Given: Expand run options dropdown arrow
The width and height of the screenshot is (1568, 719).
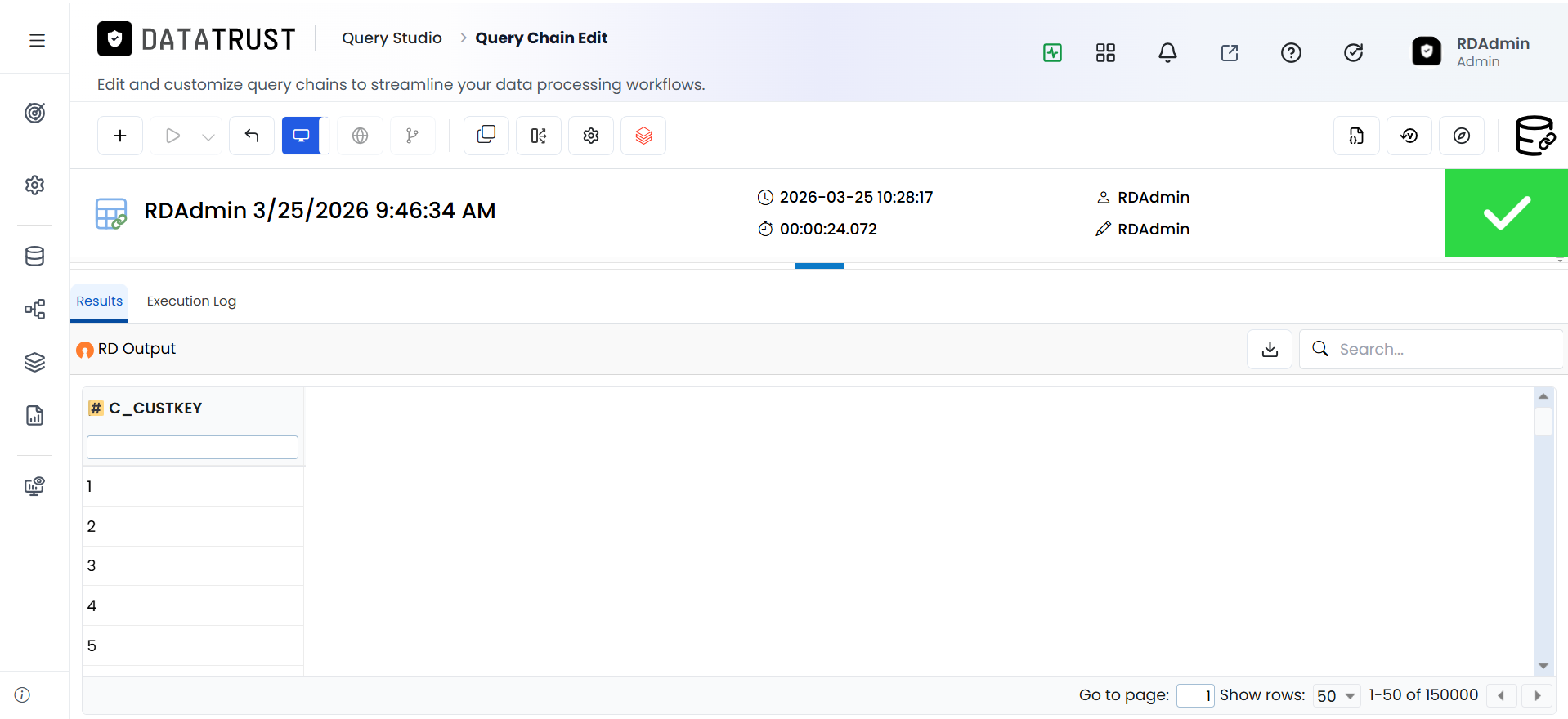Looking at the screenshot, I should coord(208,136).
